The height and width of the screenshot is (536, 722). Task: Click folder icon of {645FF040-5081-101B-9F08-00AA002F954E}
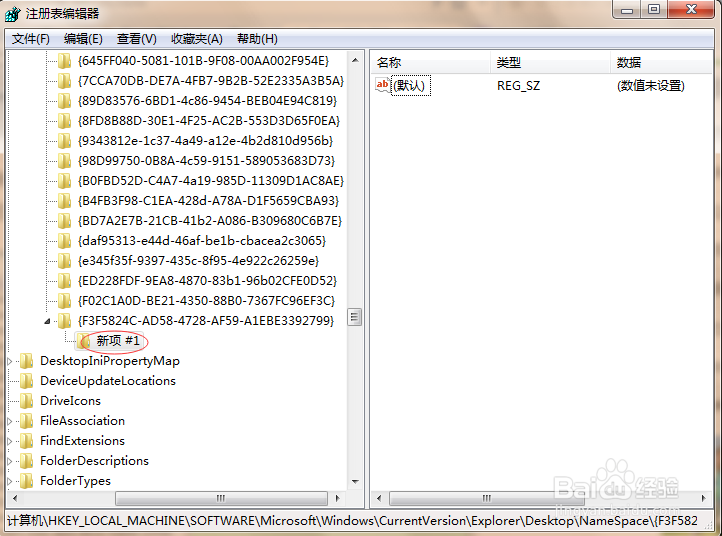[x=64, y=61]
